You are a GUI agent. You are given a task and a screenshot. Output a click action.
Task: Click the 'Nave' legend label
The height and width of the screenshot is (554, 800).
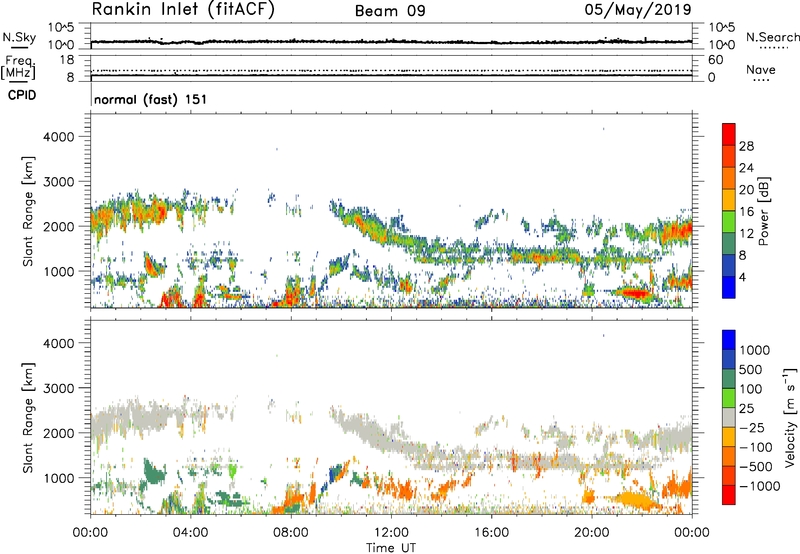[761, 70]
